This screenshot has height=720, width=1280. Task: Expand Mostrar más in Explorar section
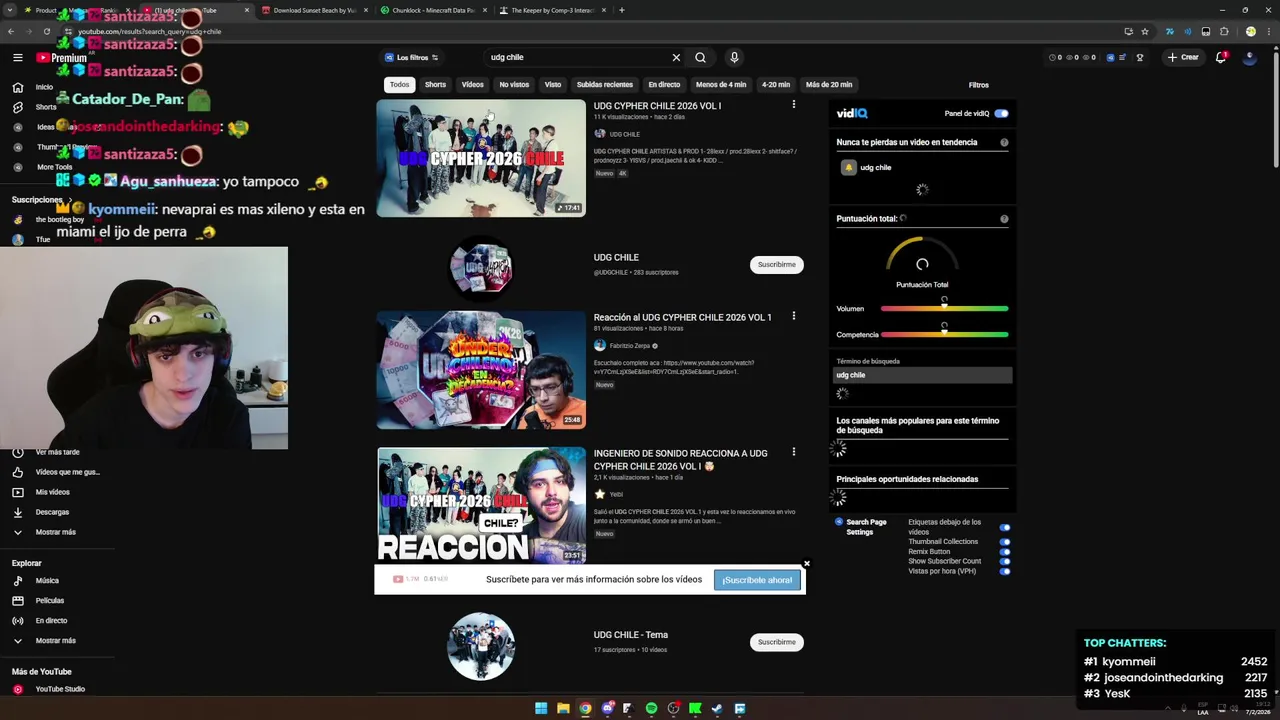(55, 640)
